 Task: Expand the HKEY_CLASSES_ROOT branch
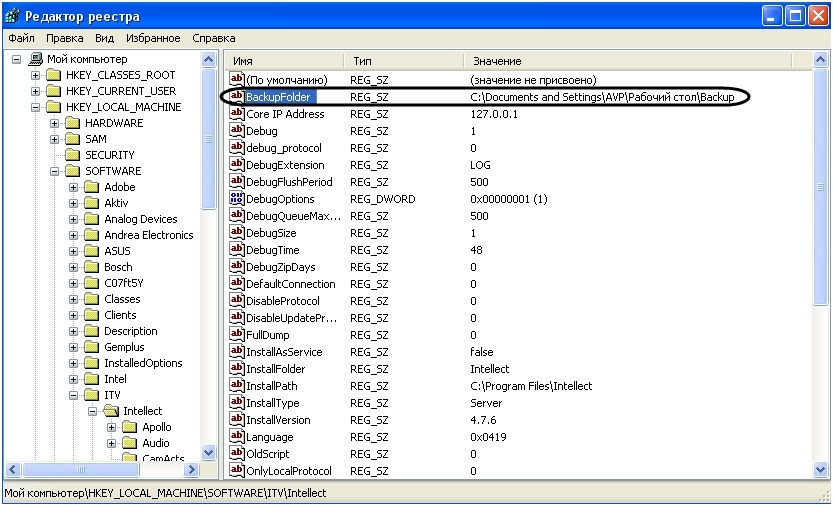click(x=36, y=75)
